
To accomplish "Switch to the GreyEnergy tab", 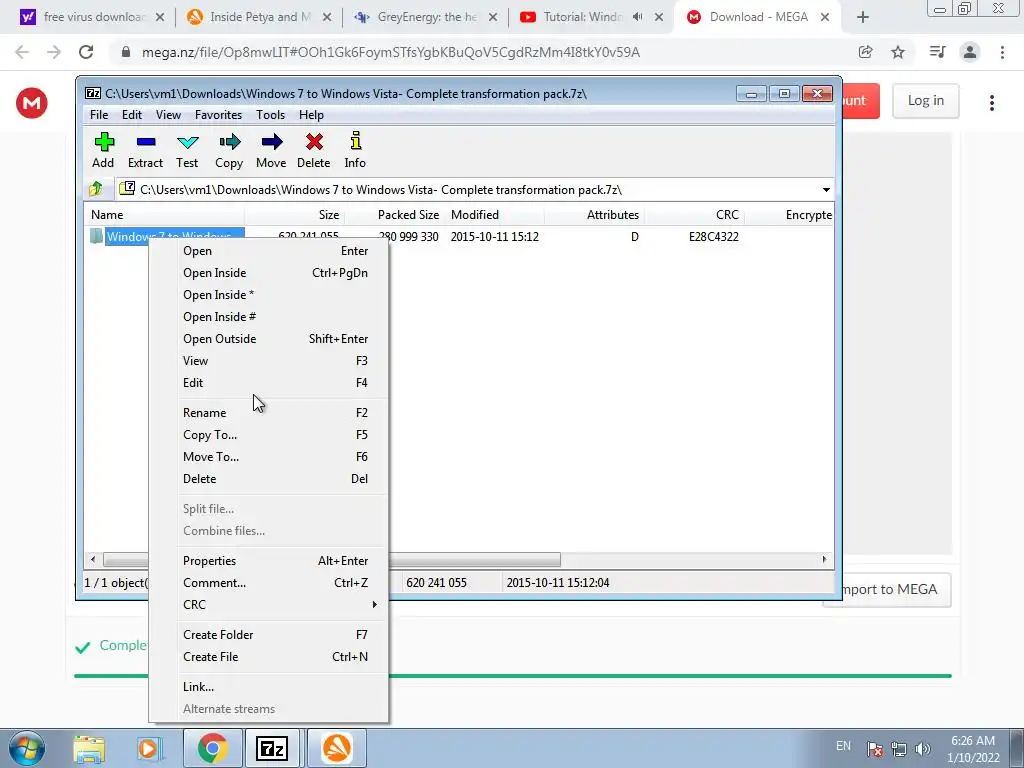I will click(426, 18).
